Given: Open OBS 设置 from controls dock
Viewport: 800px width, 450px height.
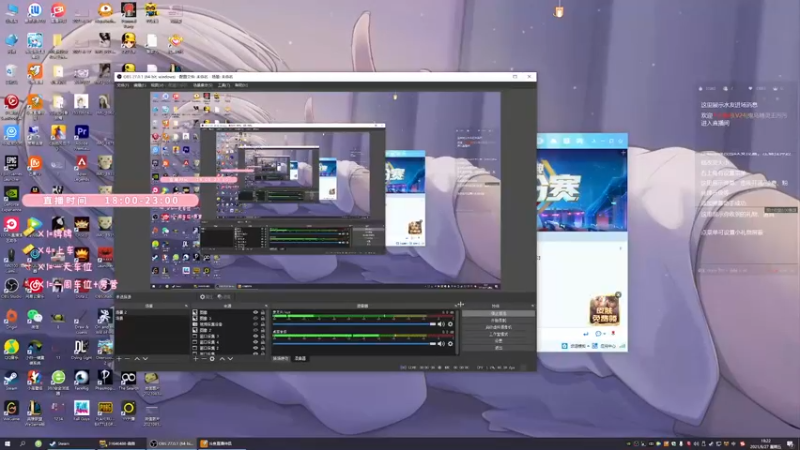Looking at the screenshot, I should click(498, 341).
